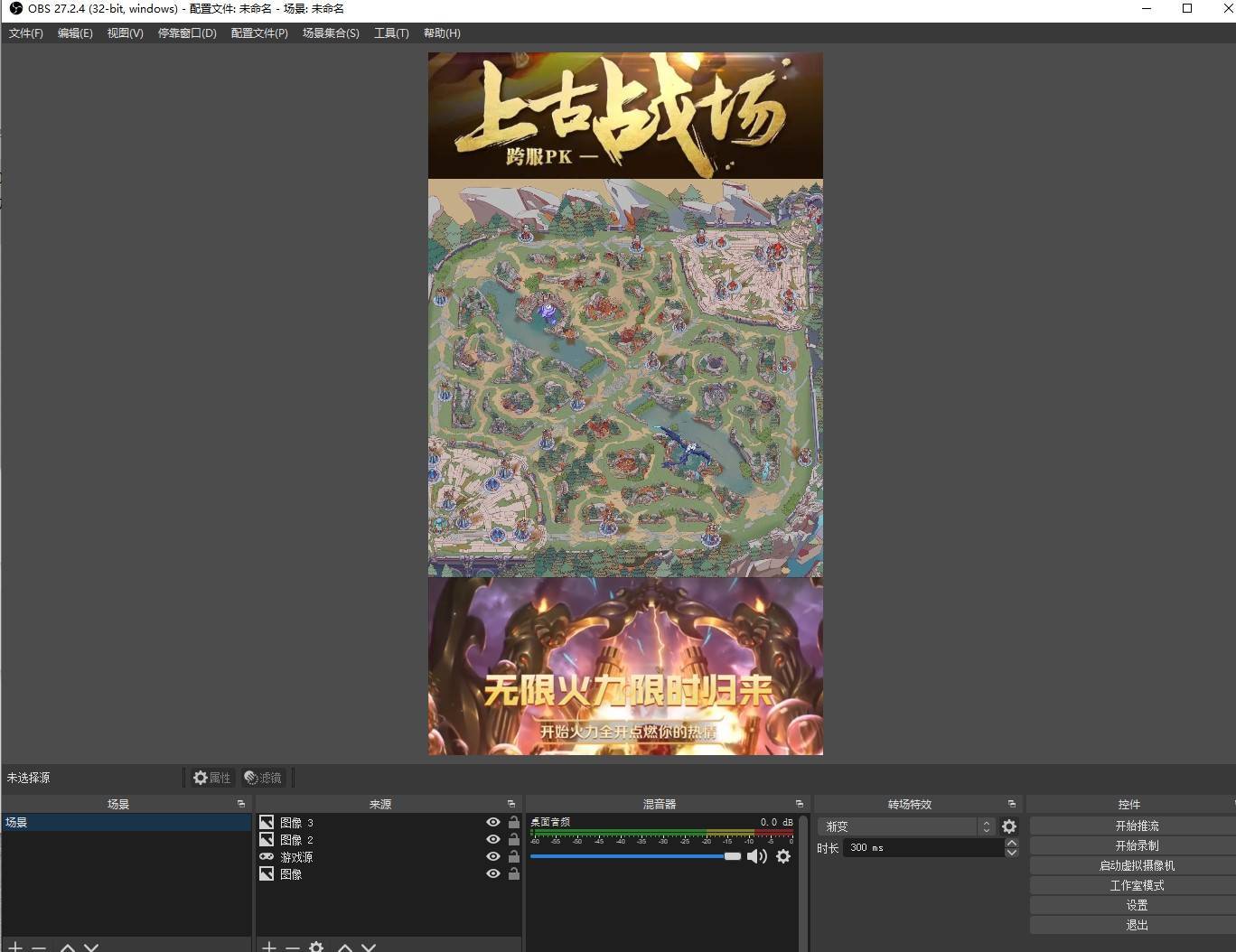Click 0.0 dB volume readout
The width and height of the screenshot is (1236, 952).
point(776,822)
